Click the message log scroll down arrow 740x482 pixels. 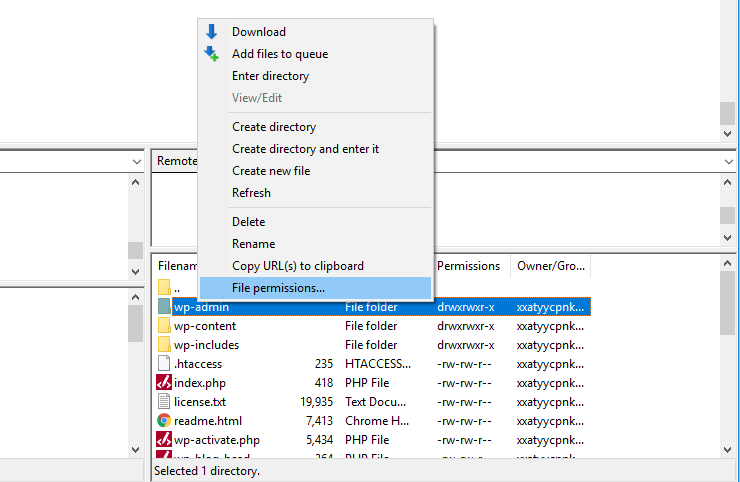(727, 134)
